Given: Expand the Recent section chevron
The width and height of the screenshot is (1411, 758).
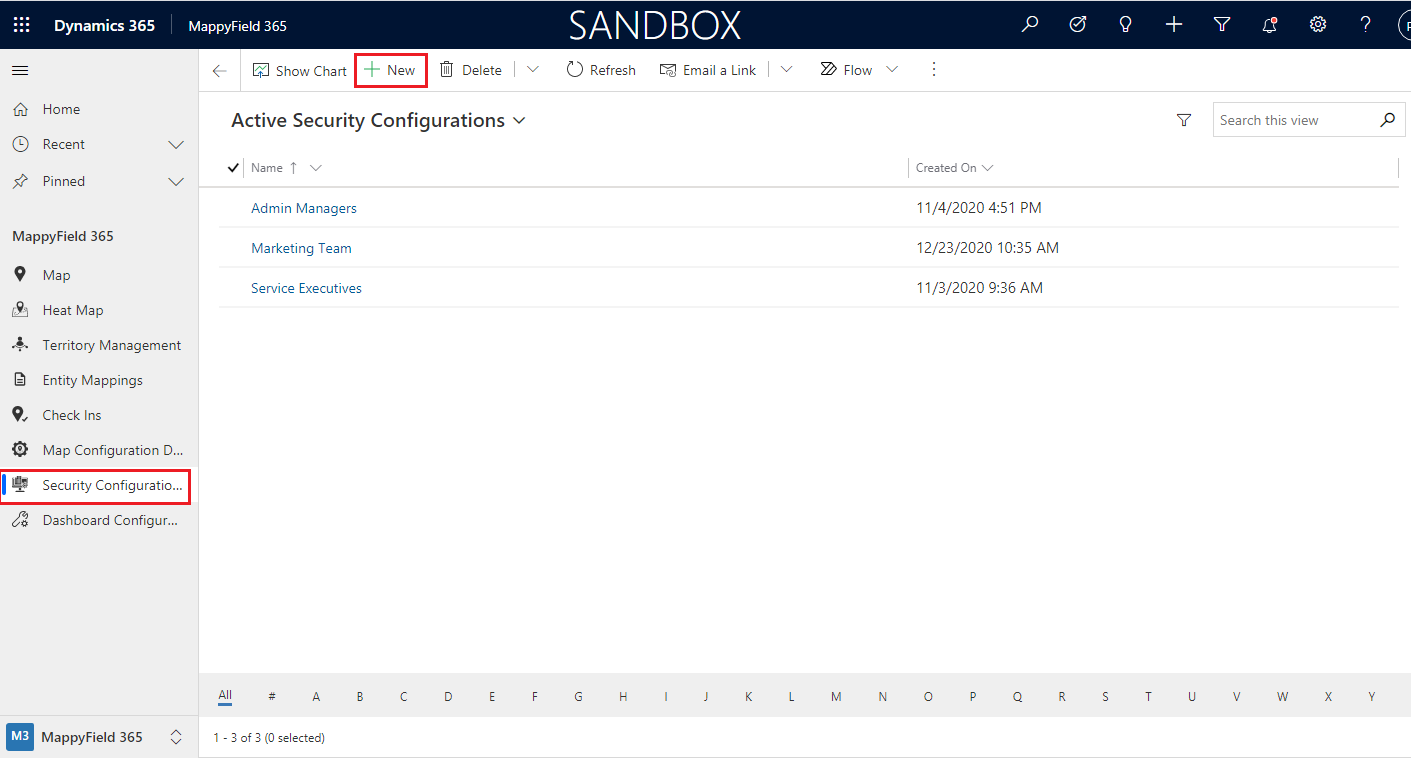Looking at the screenshot, I should click(x=176, y=145).
